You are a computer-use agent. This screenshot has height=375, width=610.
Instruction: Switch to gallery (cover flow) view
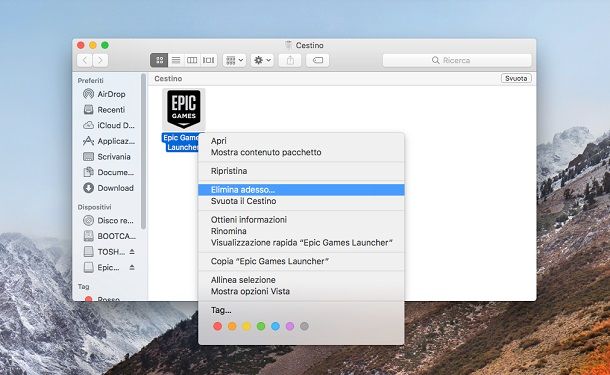point(209,60)
